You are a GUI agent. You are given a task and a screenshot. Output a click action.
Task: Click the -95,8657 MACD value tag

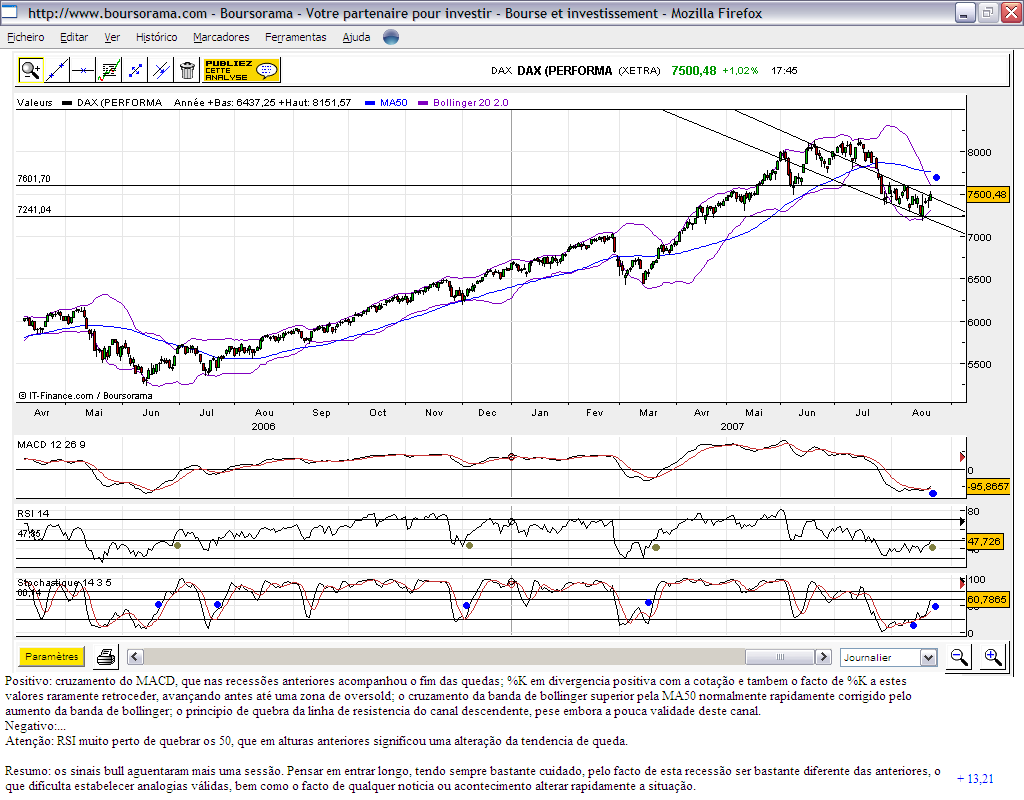coord(988,487)
